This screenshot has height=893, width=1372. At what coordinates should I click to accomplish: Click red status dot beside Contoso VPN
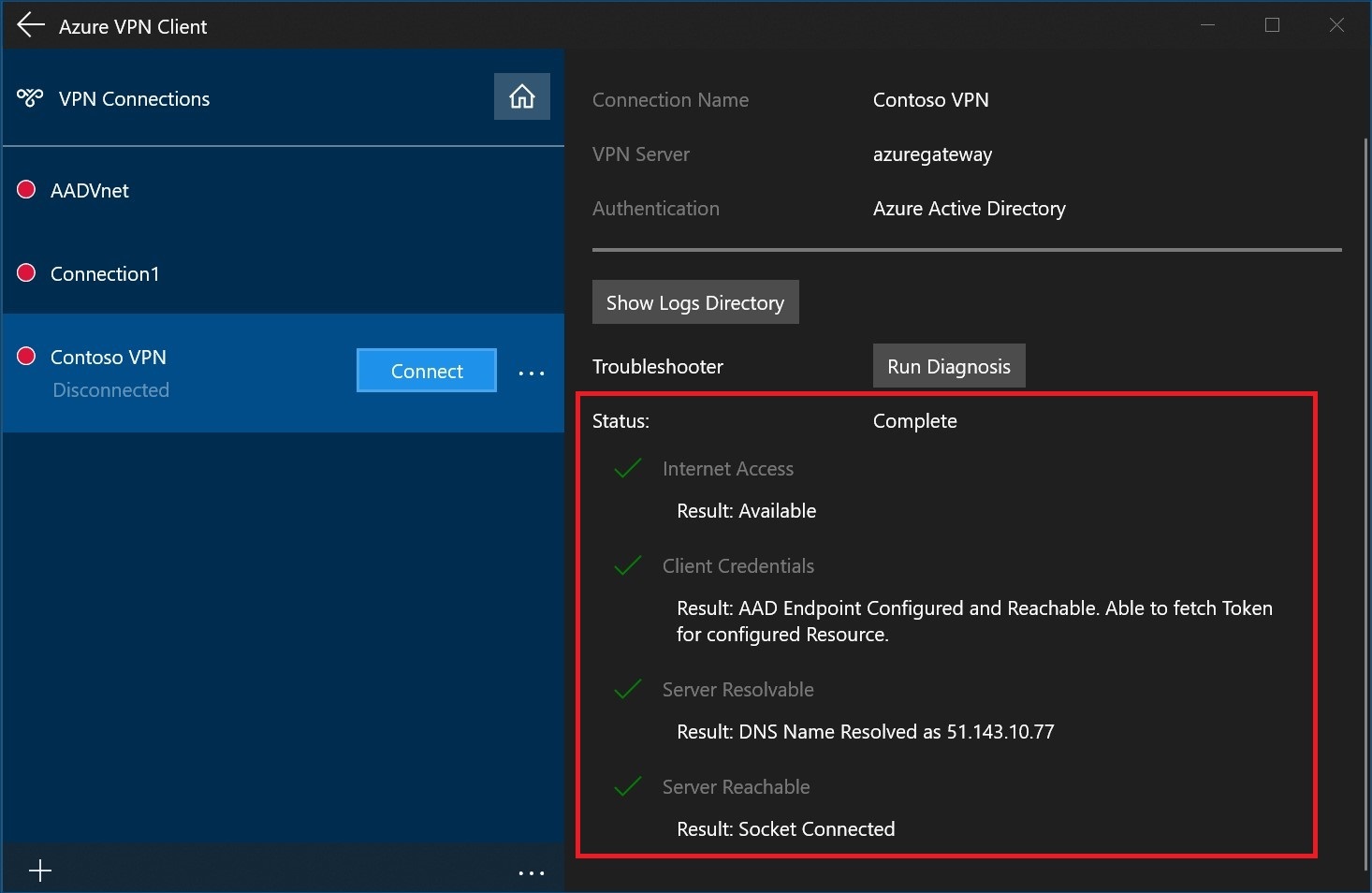coord(27,357)
